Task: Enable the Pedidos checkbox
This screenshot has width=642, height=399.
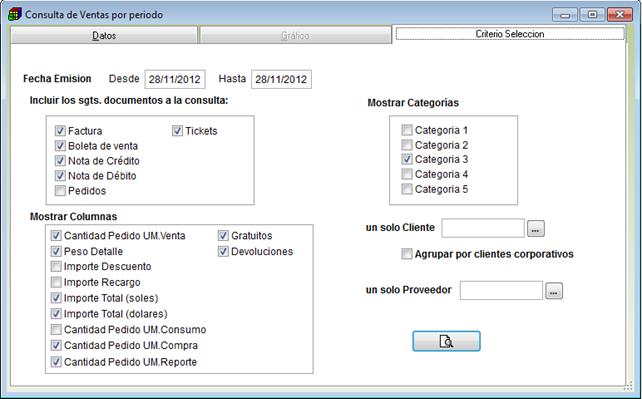Action: [x=60, y=191]
